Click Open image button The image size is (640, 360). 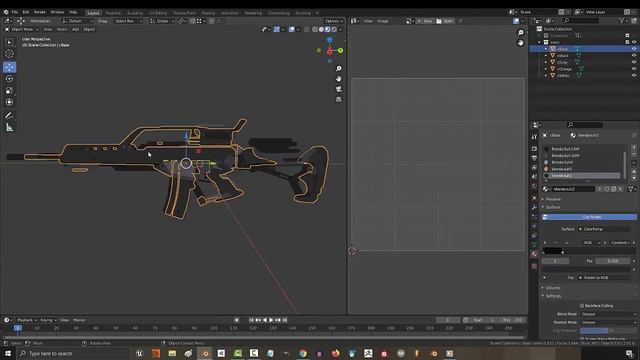[x=445, y=21]
